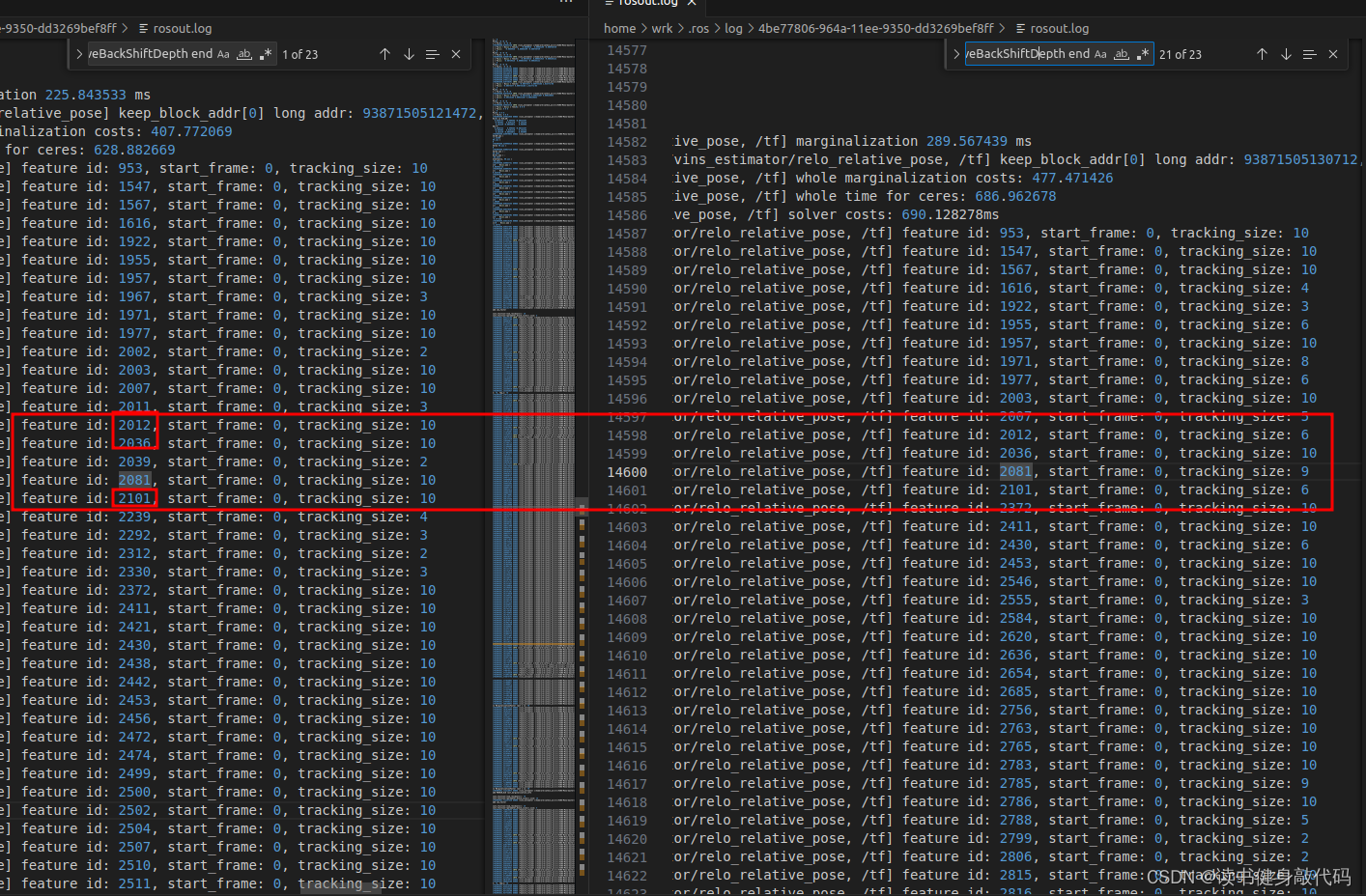Close the rosout.log tab in right editor
Viewport: 1366px width, 896px height.
pyautogui.click(x=692, y=3)
